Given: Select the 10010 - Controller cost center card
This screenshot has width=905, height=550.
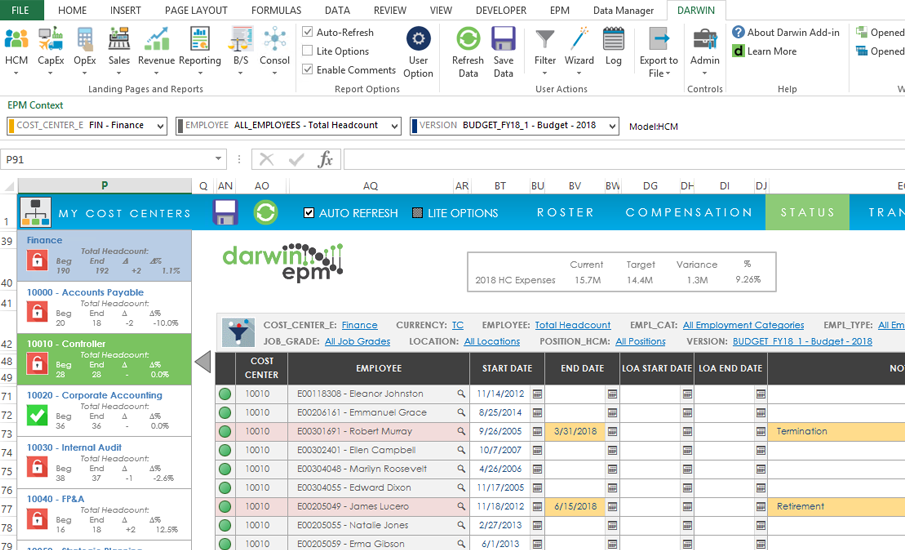Looking at the screenshot, I should pyautogui.click(x=104, y=359).
